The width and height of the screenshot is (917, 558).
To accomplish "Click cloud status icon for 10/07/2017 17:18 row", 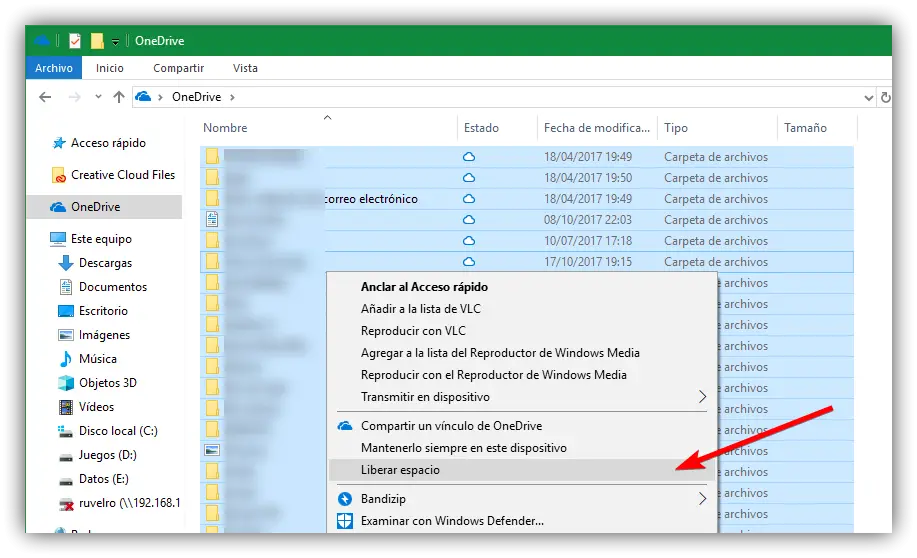I will (x=468, y=241).
